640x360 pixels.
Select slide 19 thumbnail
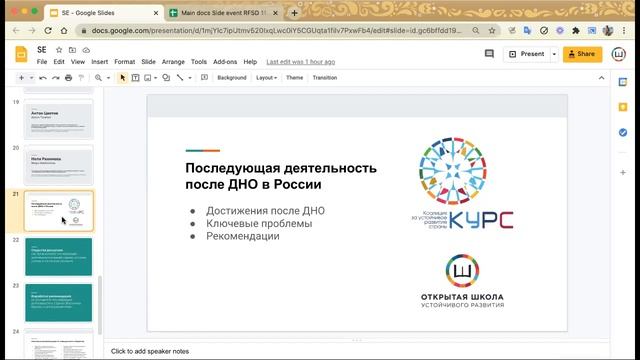pyautogui.click(x=59, y=119)
